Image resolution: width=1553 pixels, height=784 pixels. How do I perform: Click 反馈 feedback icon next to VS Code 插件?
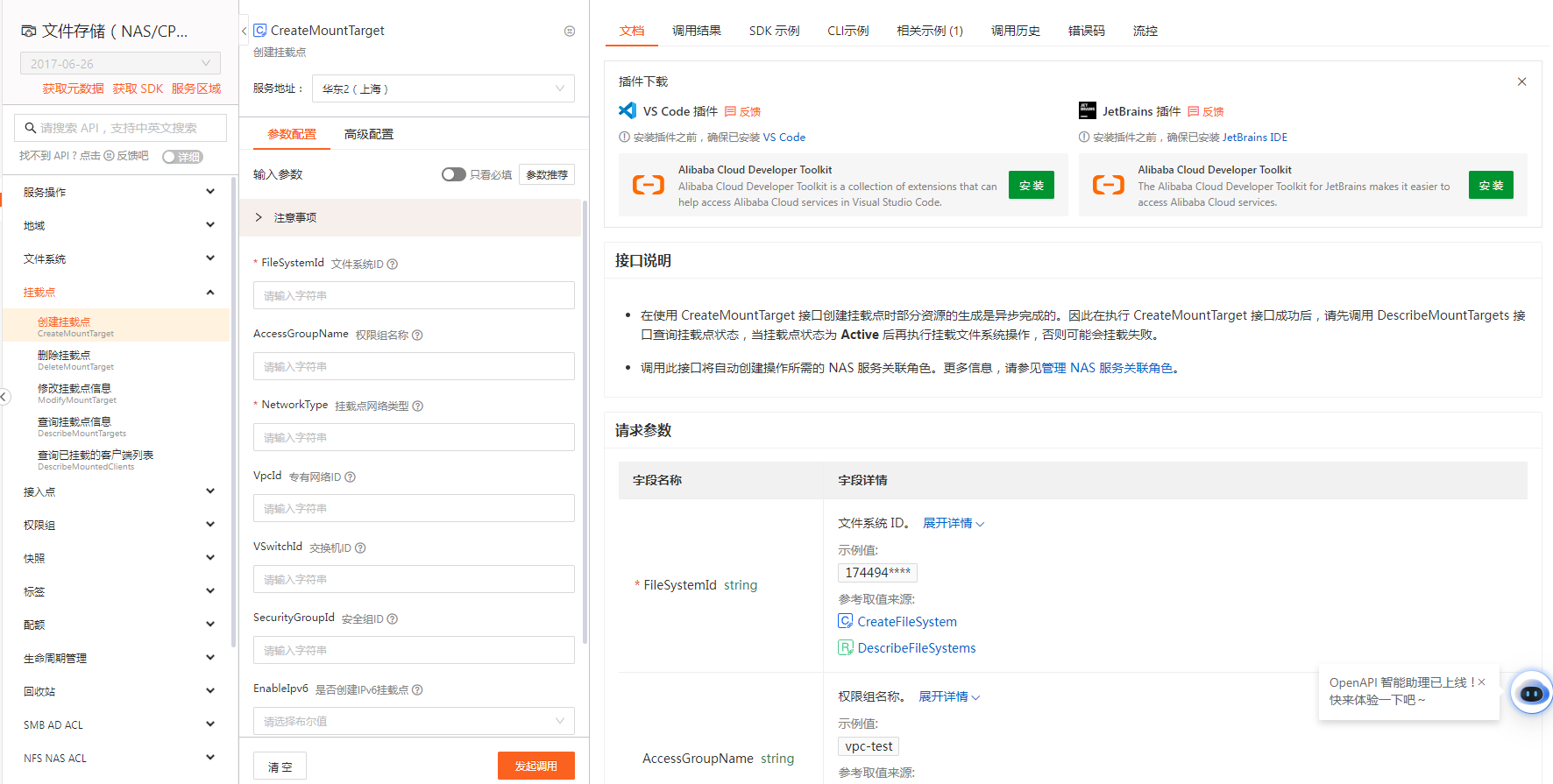(x=730, y=111)
